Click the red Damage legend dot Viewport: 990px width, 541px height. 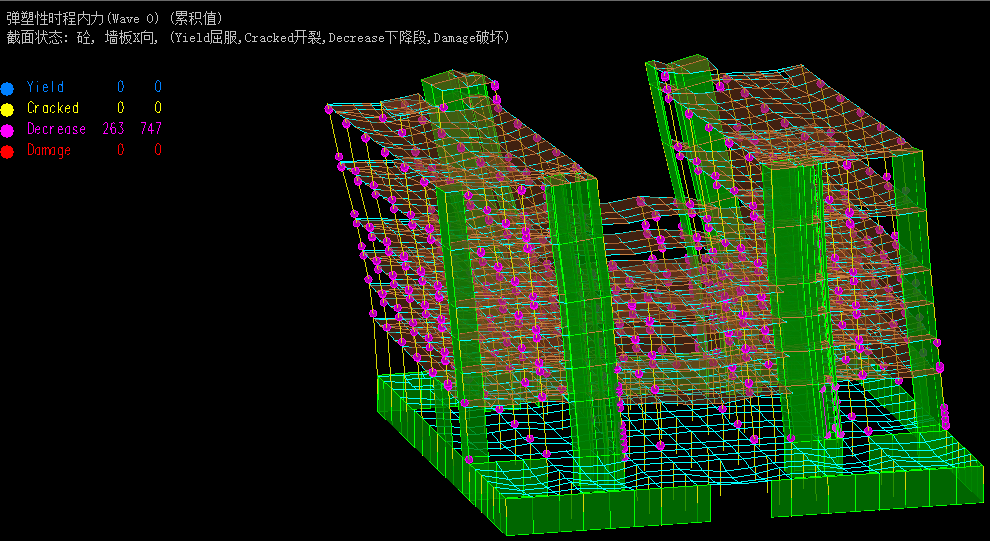tap(7, 152)
